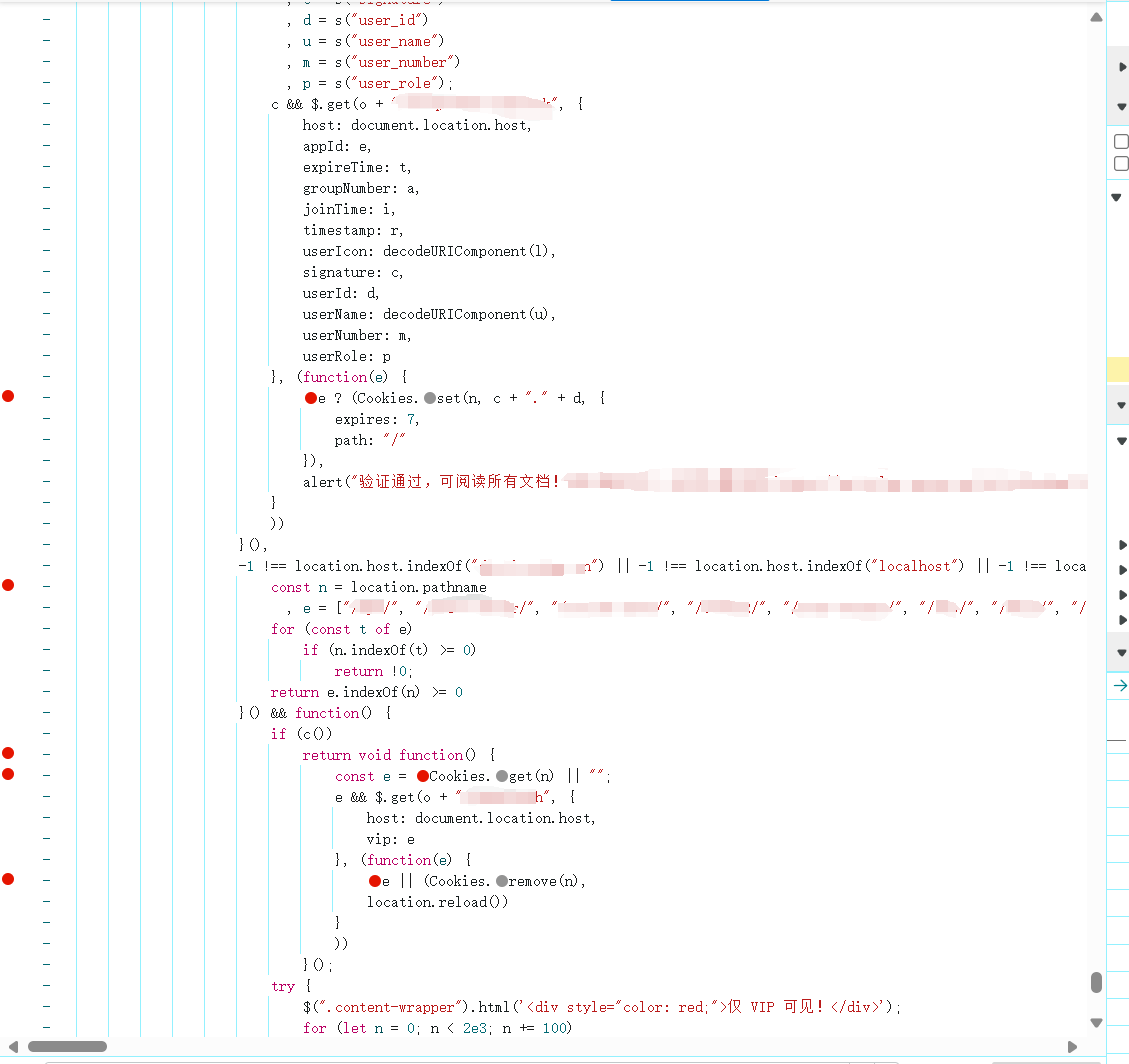Remove gutter breakpoint on "const n = location.pathname" line
Image resolution: width=1129 pixels, height=1064 pixels.
tap(8, 586)
